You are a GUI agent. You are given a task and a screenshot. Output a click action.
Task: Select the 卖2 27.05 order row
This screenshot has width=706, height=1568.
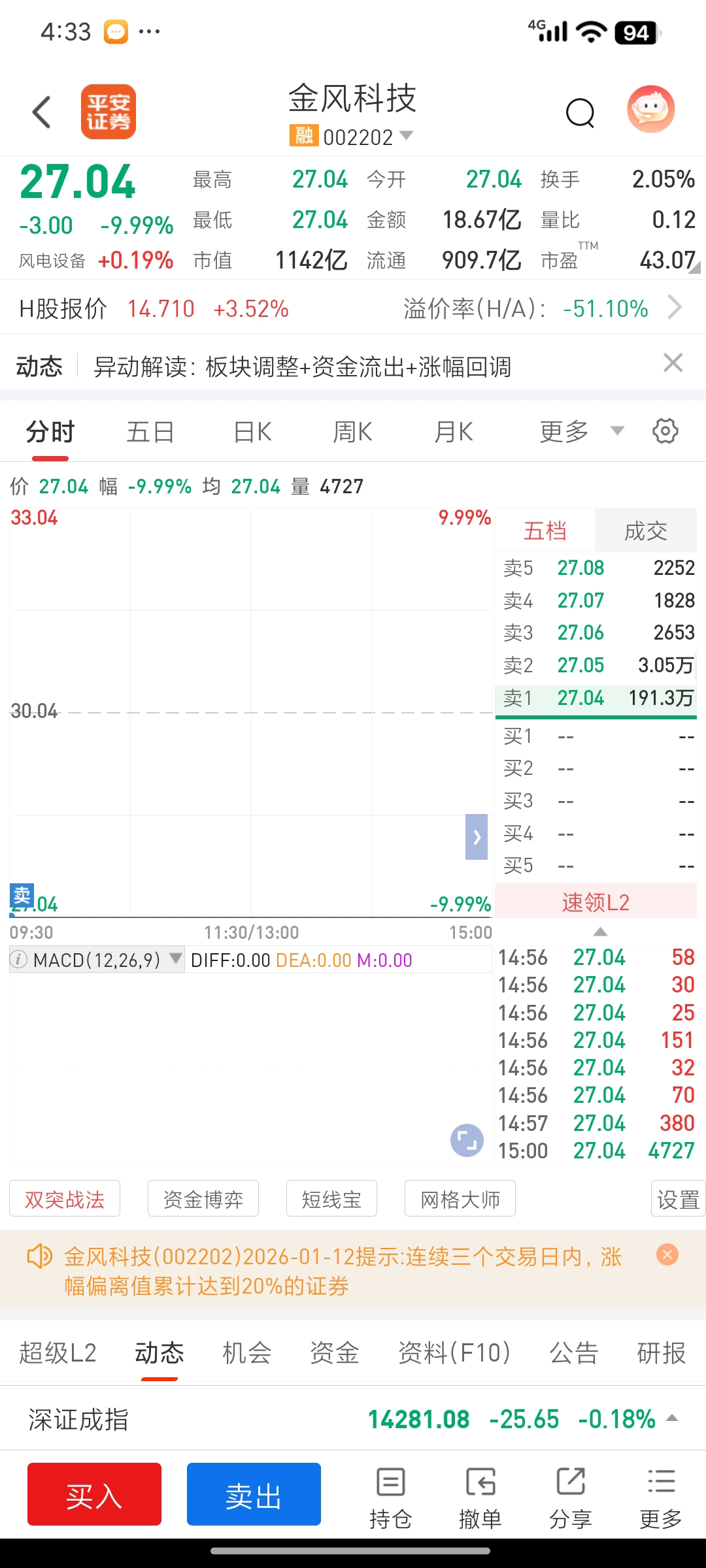coord(596,665)
